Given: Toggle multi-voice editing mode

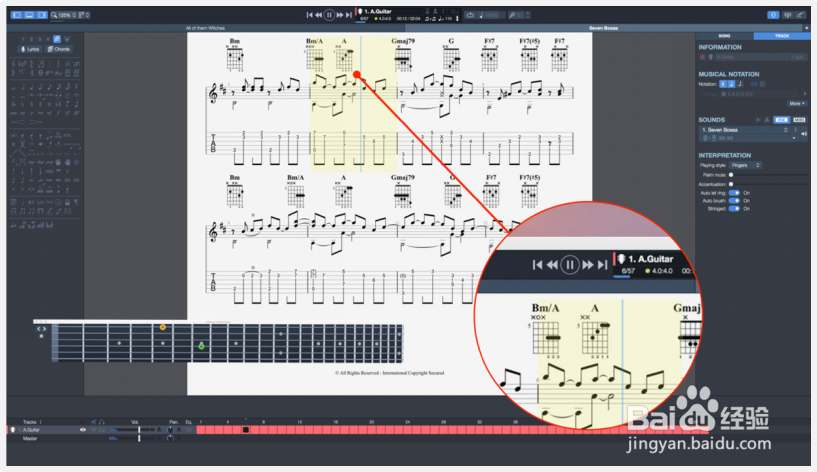Looking at the screenshot, I should (x=57, y=39).
